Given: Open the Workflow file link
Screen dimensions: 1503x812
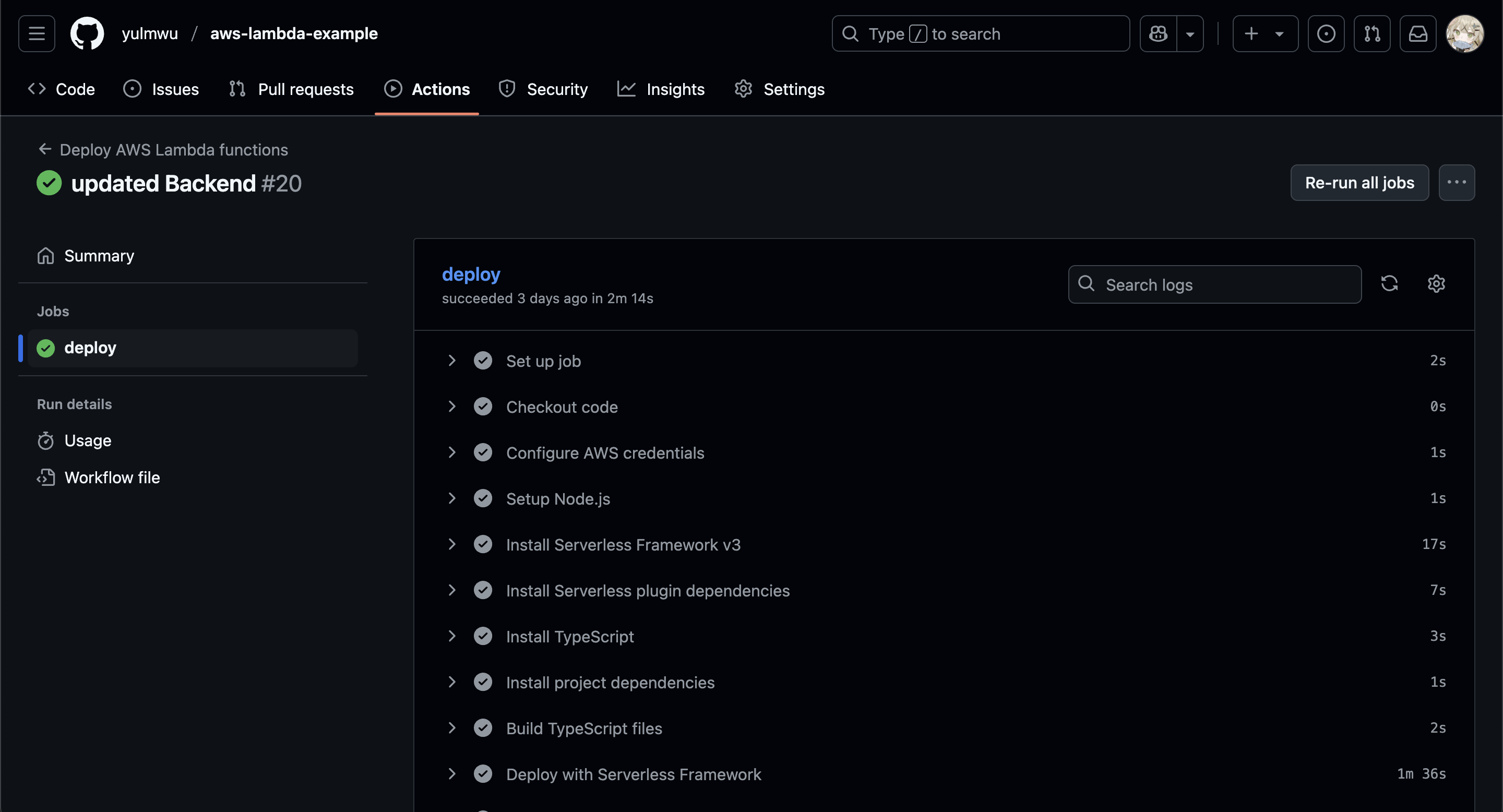Looking at the screenshot, I should tap(112, 477).
